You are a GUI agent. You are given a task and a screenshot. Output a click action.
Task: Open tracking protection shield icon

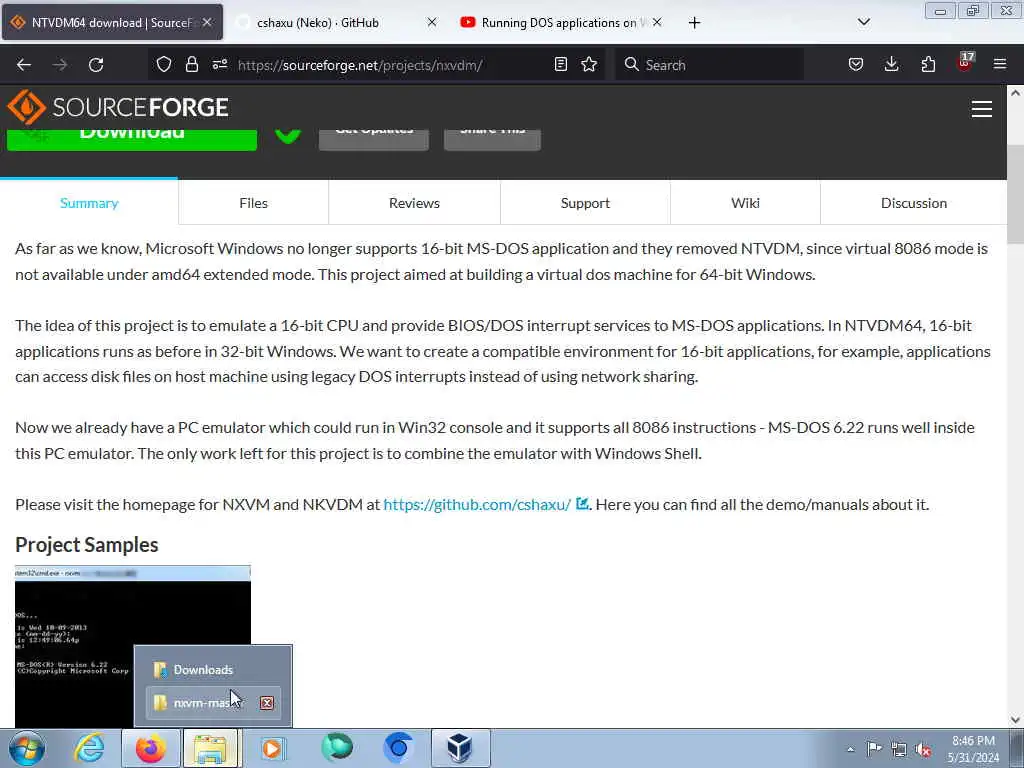pyautogui.click(x=164, y=64)
